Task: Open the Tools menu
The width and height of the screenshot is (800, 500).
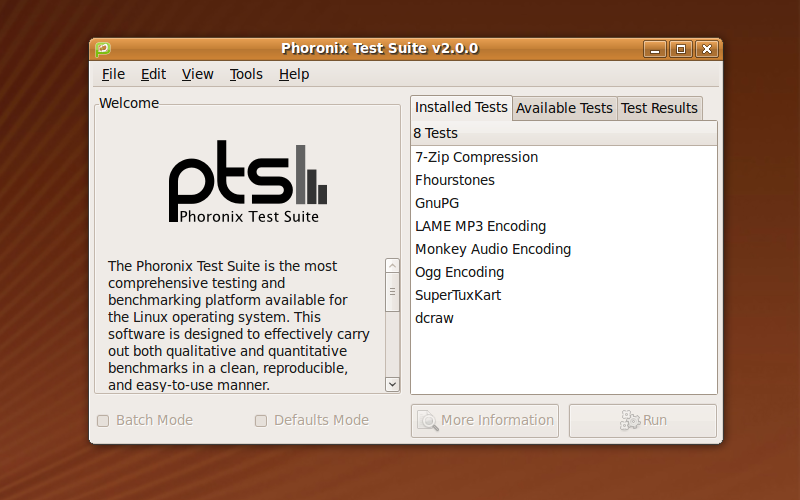Action: pyautogui.click(x=246, y=74)
